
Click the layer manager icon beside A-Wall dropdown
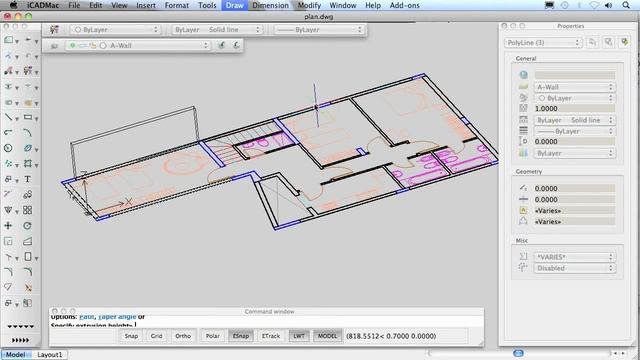pos(54,46)
